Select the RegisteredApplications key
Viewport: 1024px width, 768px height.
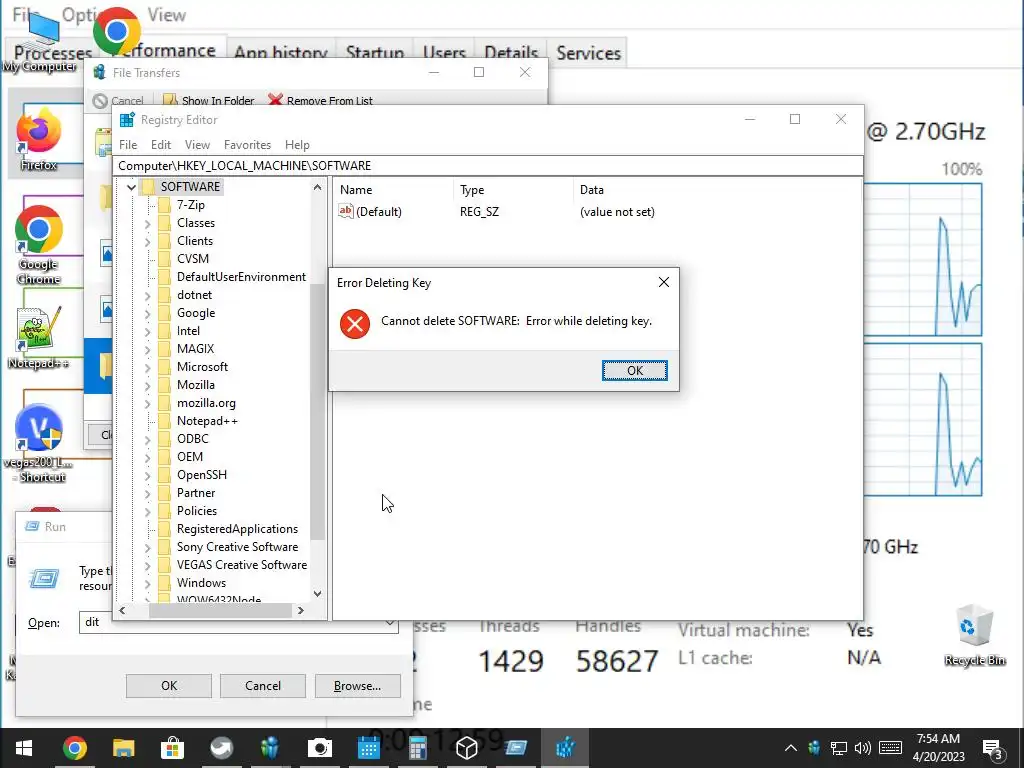tap(237, 529)
